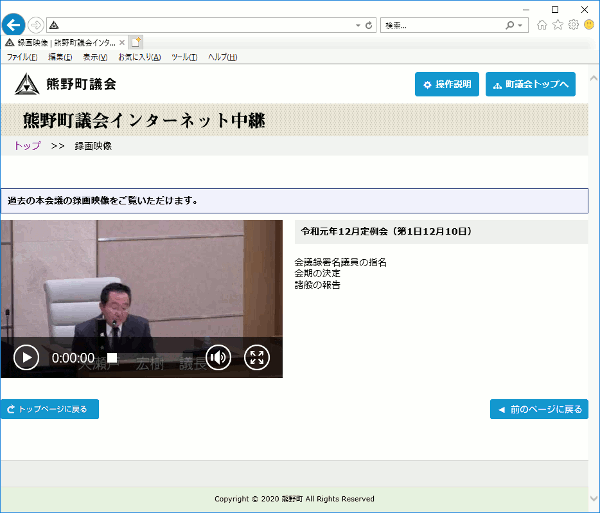Viewport: 600px width, 513px height.
Task: Select the 録画映像 browser tab
Action: pyautogui.click(x=65, y=42)
